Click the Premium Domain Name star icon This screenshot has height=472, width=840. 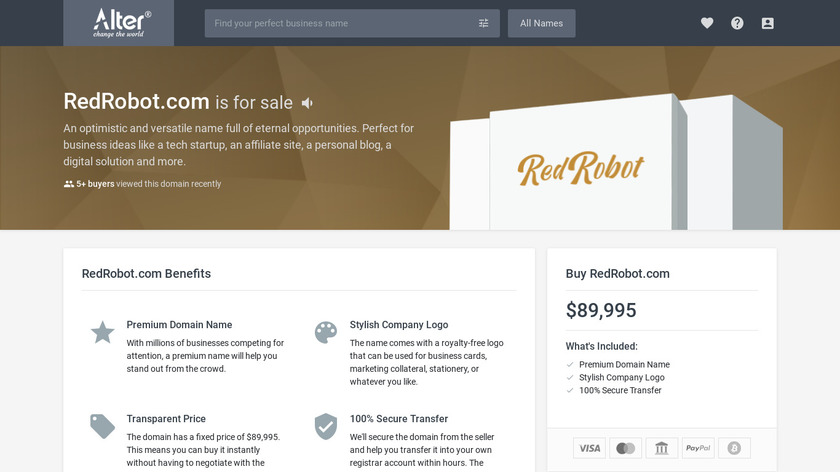coord(103,332)
